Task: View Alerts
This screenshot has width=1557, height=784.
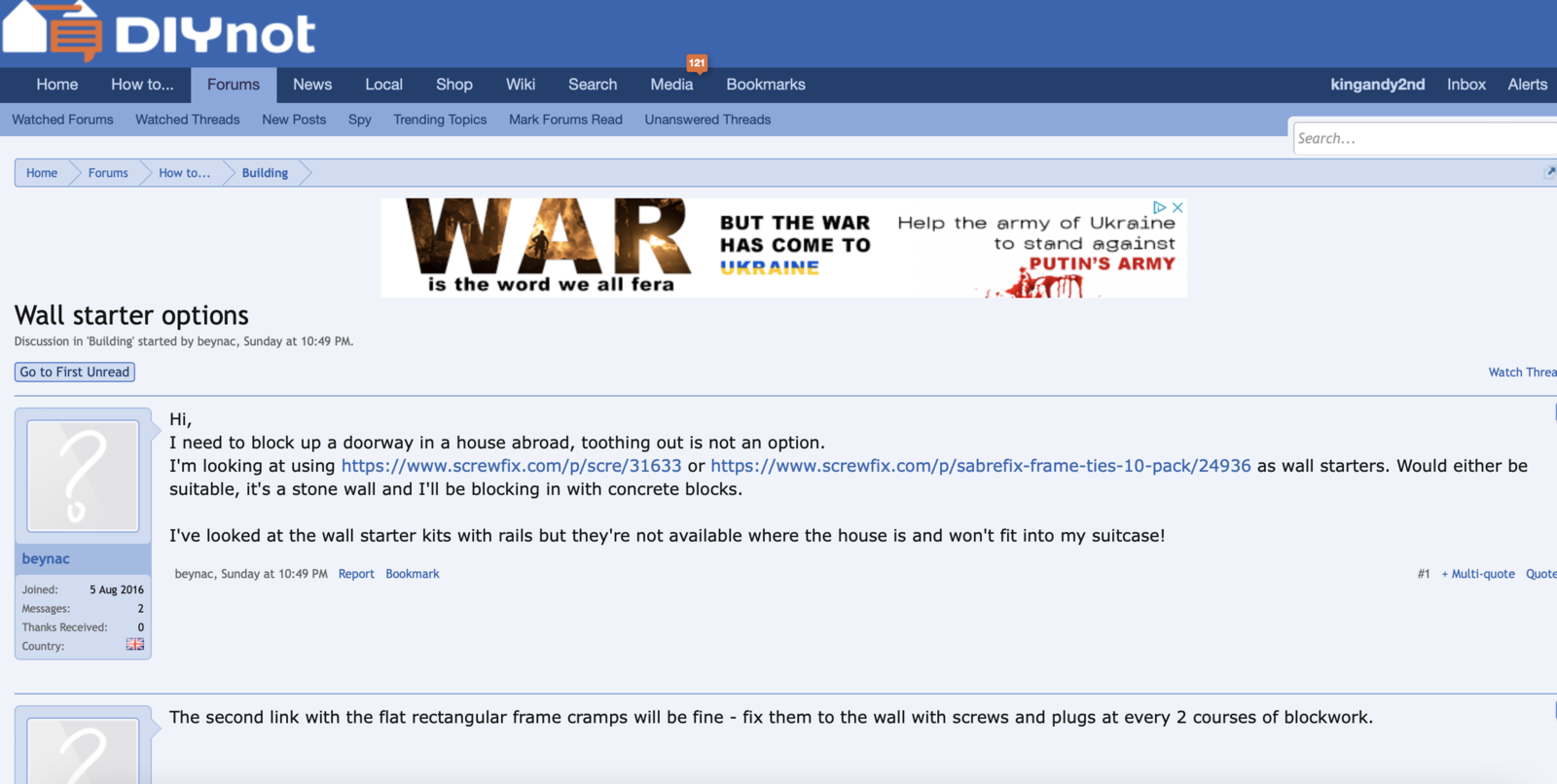Action: [1527, 85]
